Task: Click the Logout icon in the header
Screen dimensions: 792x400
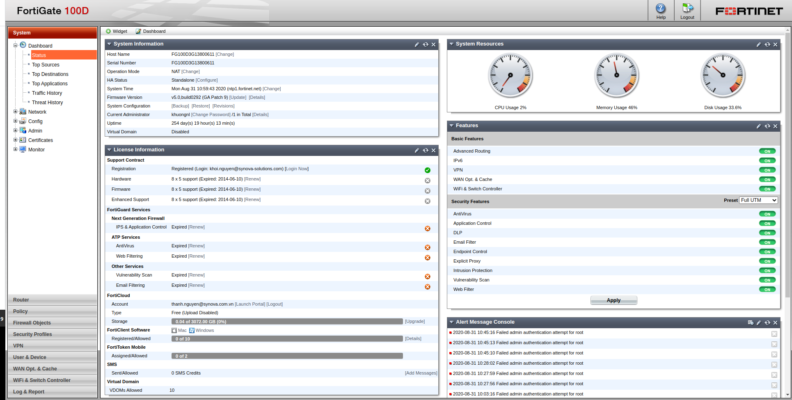Action: [687, 11]
